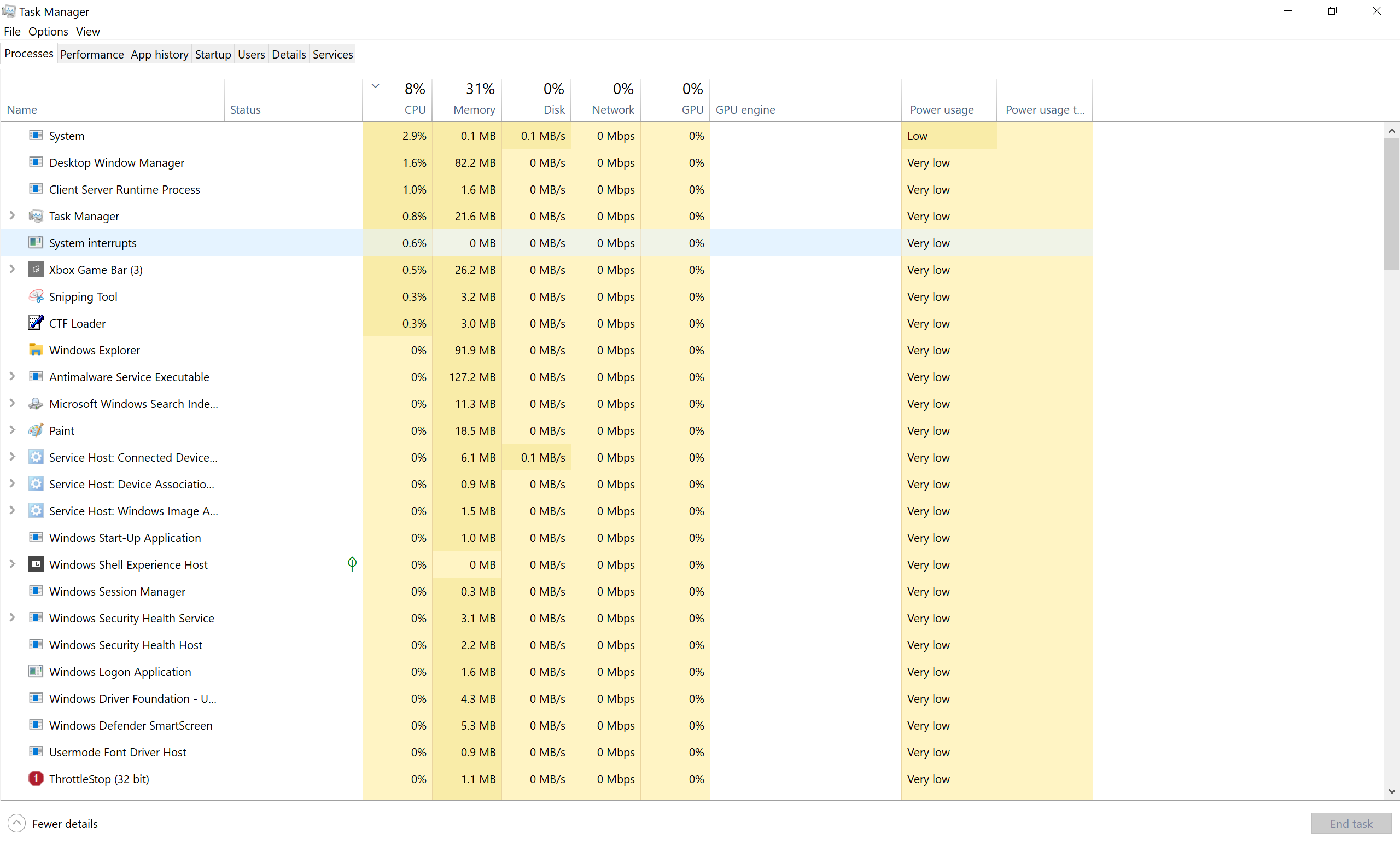Select the Usermode Font Driver Host row

coord(546,752)
